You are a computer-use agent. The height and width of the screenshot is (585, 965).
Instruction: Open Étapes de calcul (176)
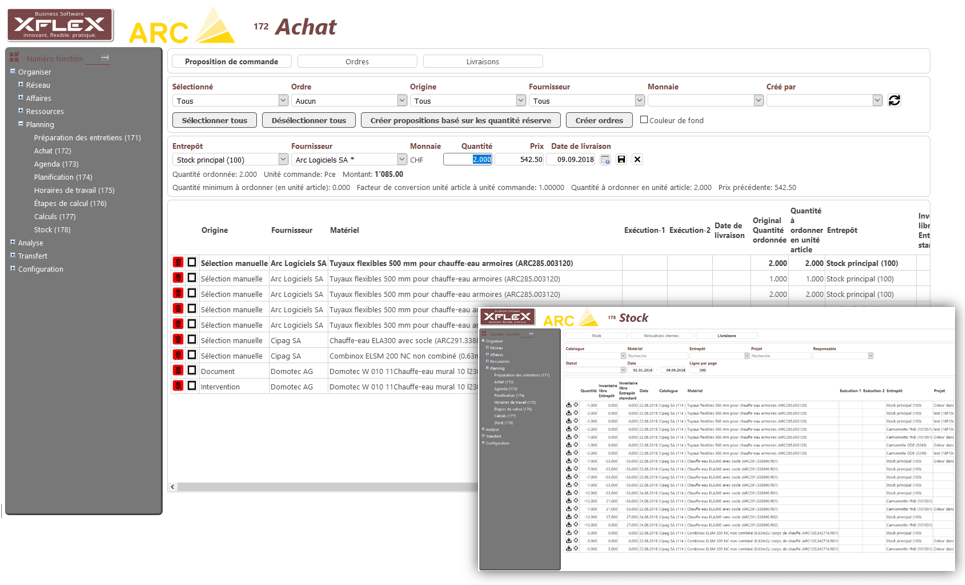coord(70,204)
